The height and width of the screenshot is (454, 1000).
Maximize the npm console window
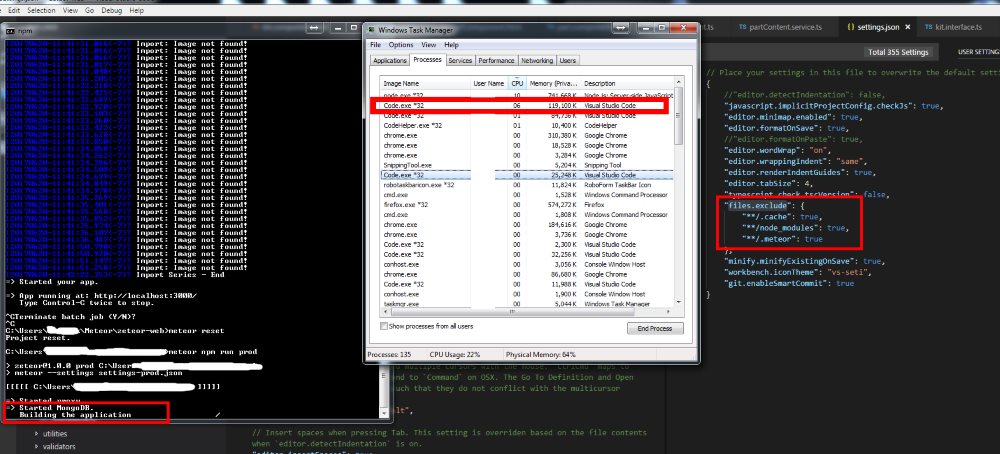tap(355, 29)
